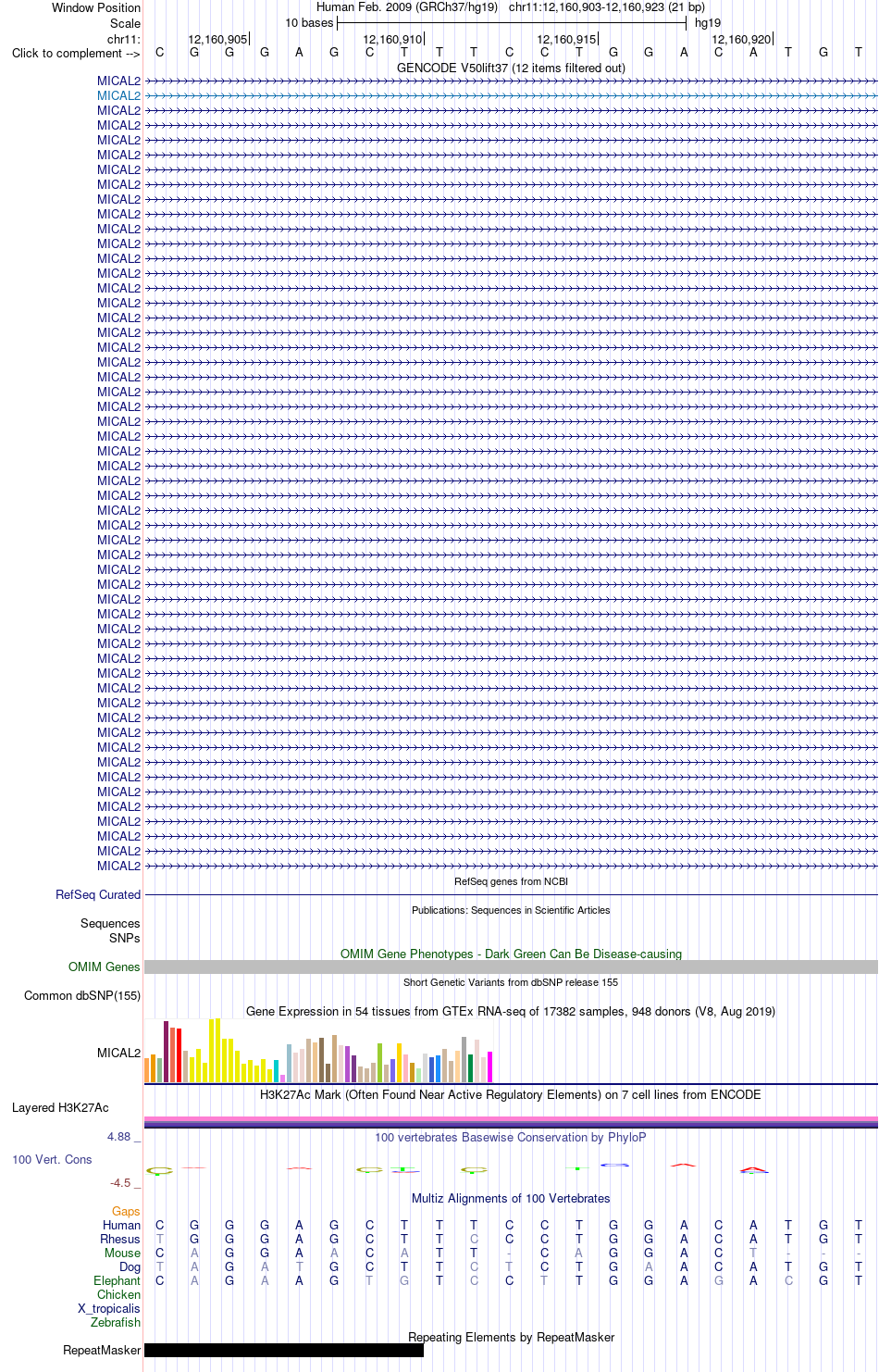879x1372 pixels.
Task: Open the GENCODE V50lift37 track title
Action: click(511, 68)
